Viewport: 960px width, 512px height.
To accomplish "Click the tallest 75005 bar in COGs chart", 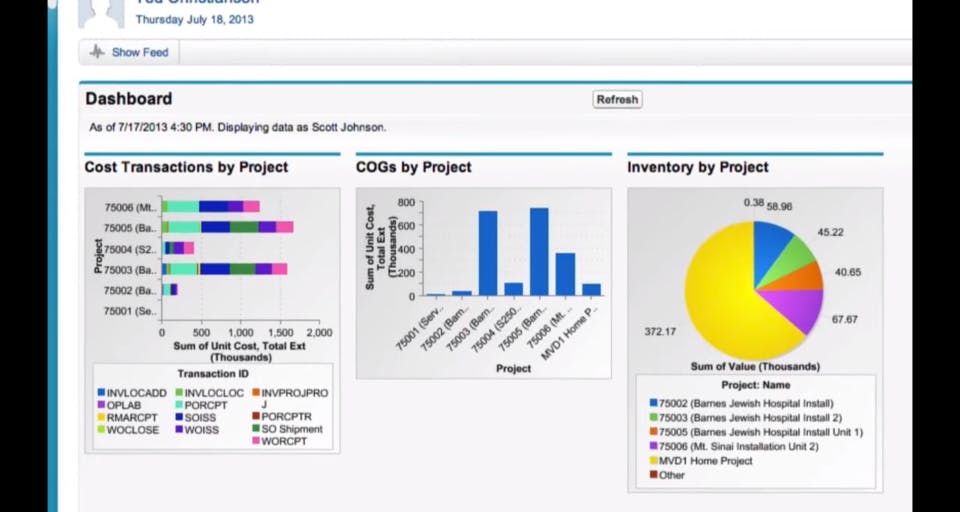I will [x=539, y=252].
